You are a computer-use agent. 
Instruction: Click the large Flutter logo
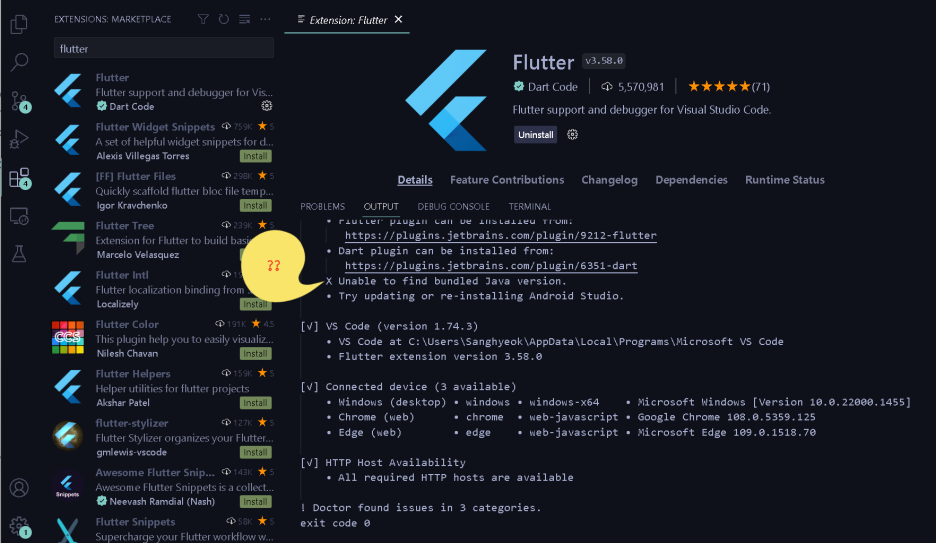pos(447,100)
